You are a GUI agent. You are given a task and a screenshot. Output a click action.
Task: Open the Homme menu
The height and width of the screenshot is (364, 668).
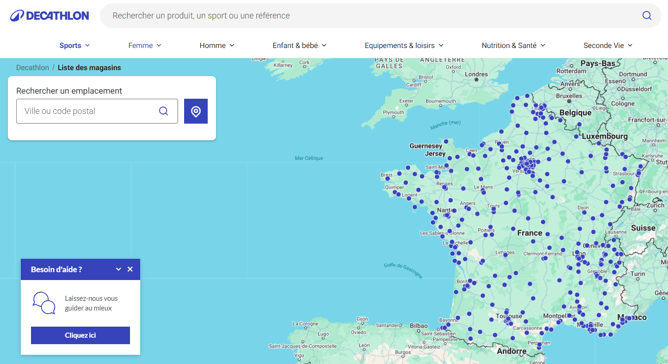pyautogui.click(x=217, y=45)
